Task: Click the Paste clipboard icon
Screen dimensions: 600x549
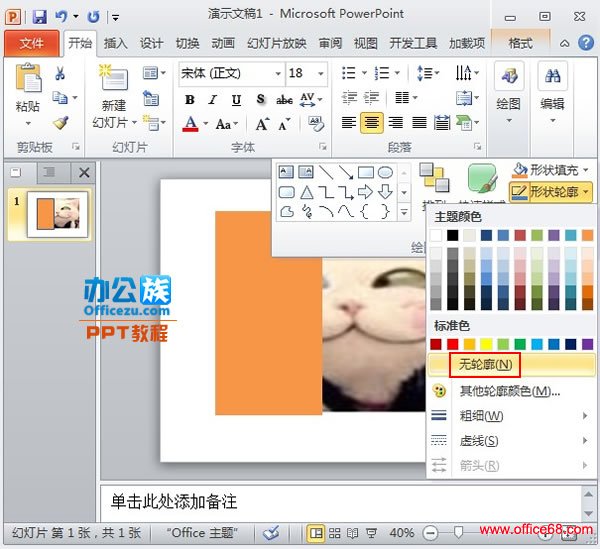Action: pyautogui.click(x=28, y=78)
